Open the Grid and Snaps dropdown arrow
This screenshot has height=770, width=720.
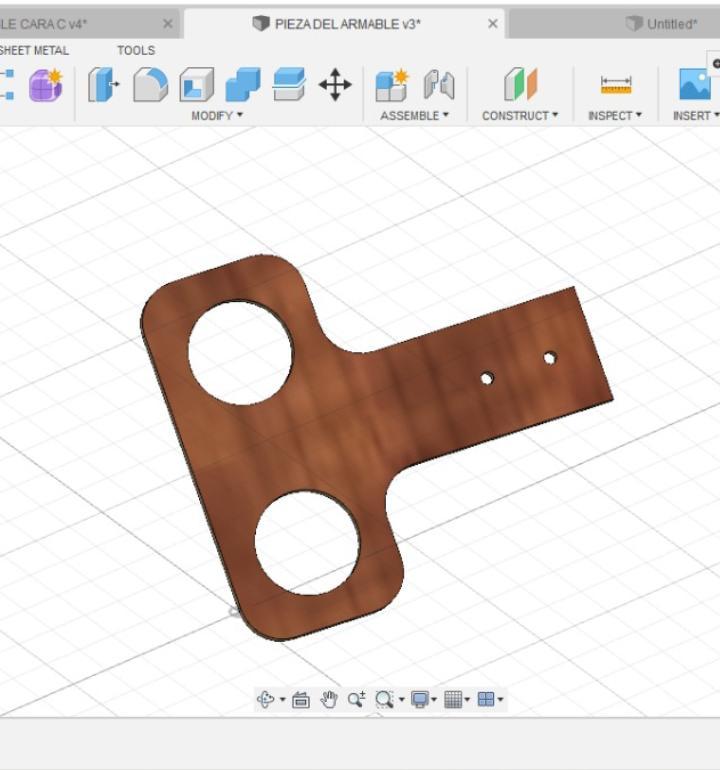coord(467,699)
